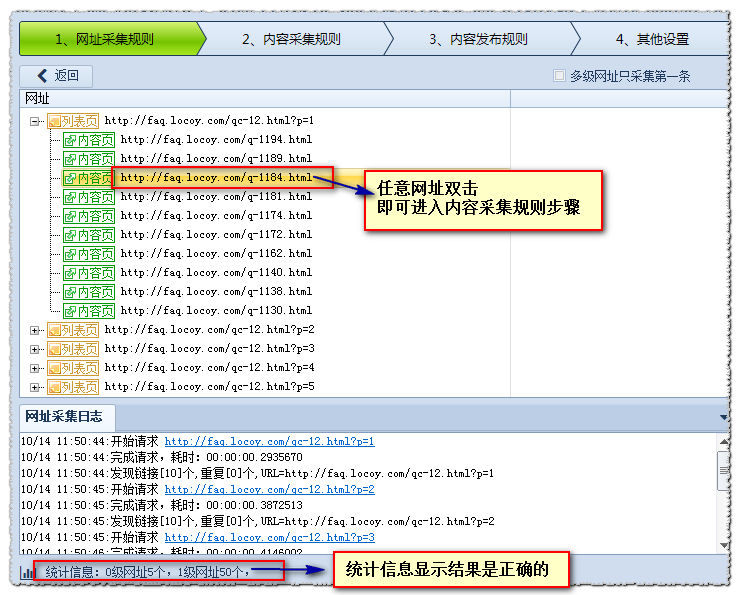
Task: Click the 返回 back button
Action: pyautogui.click(x=57, y=76)
